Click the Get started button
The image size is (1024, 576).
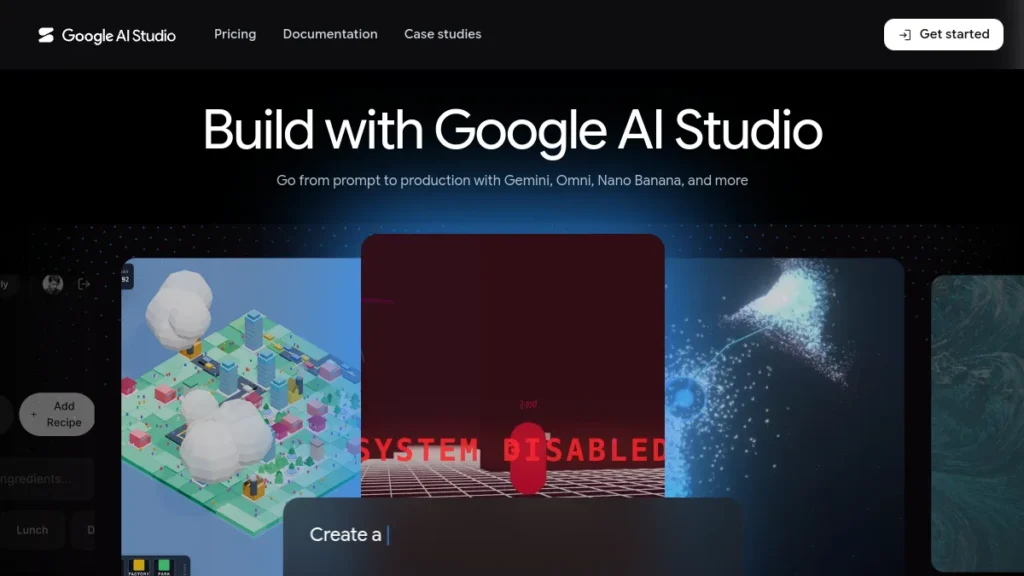(x=943, y=35)
